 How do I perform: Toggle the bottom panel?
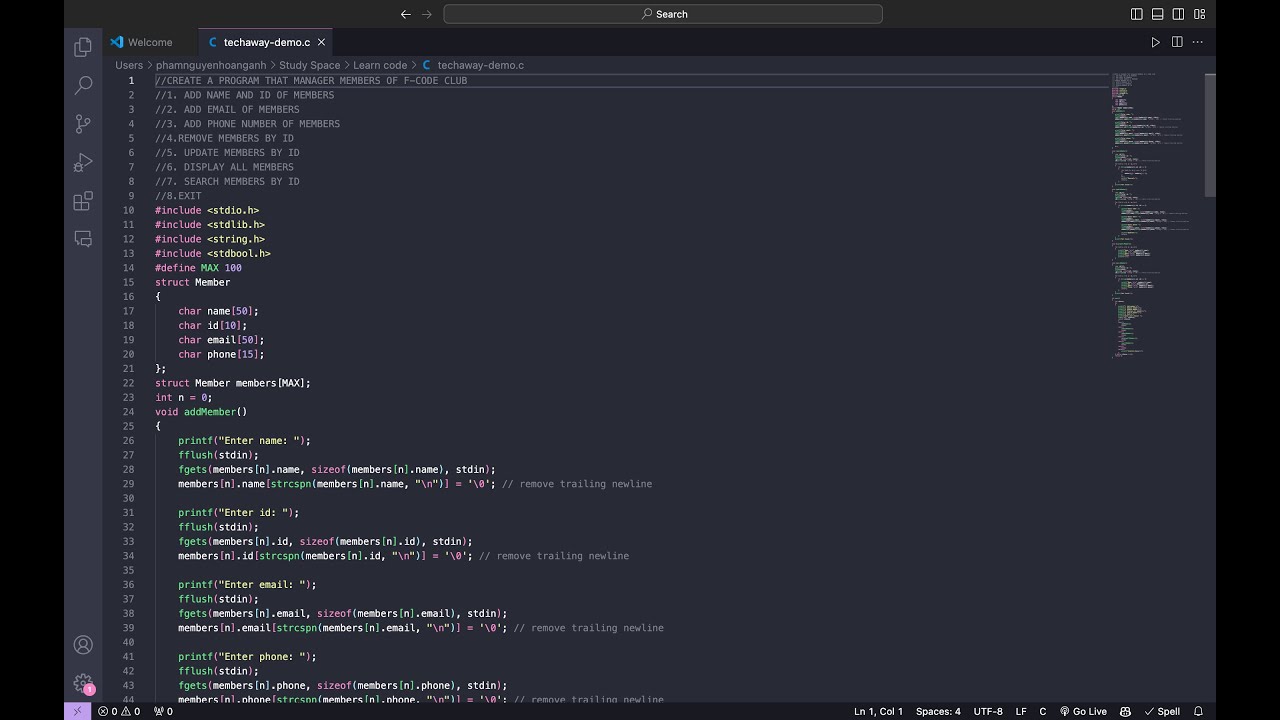1157,14
